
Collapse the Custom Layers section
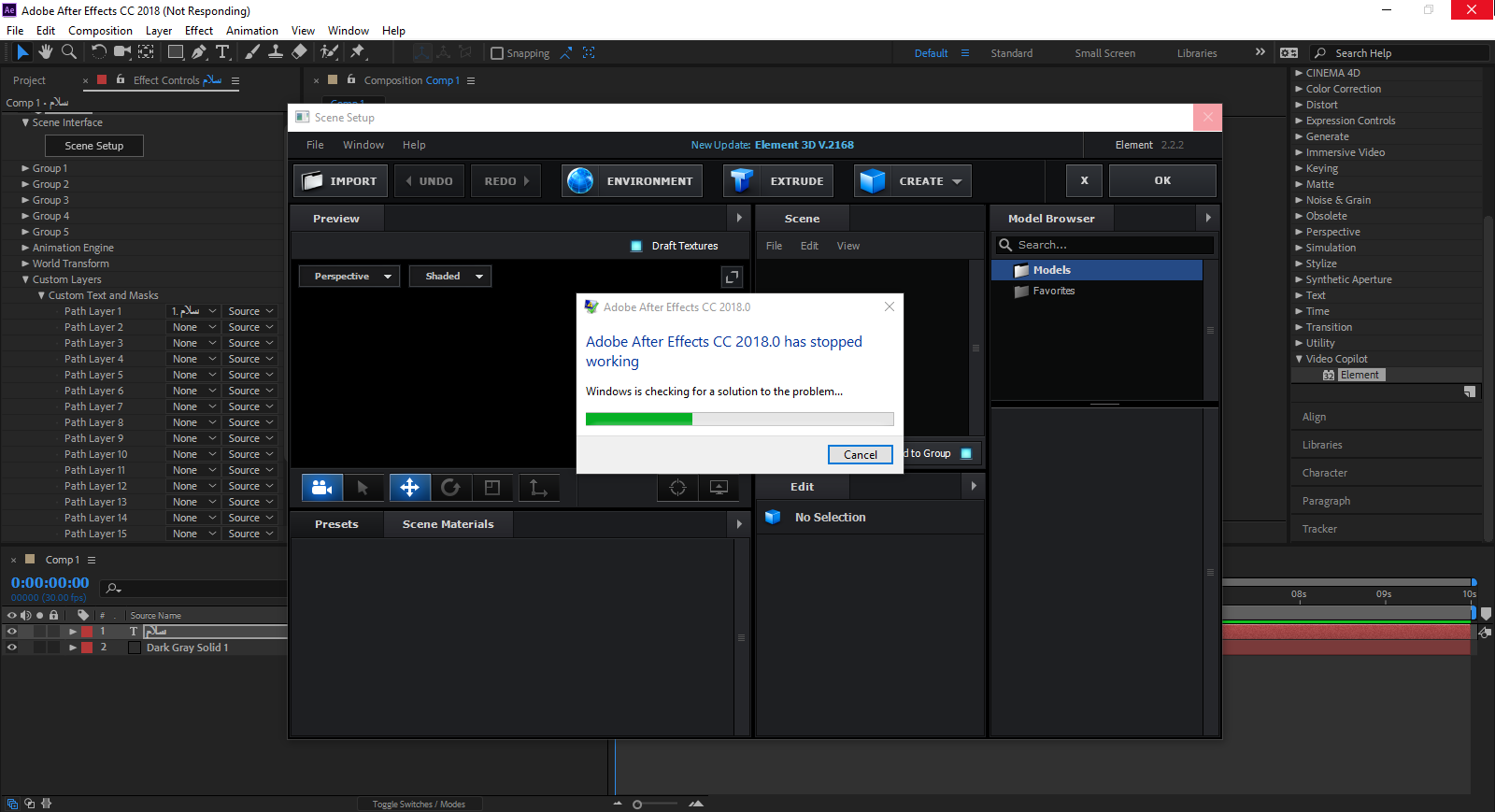pyautogui.click(x=25, y=279)
